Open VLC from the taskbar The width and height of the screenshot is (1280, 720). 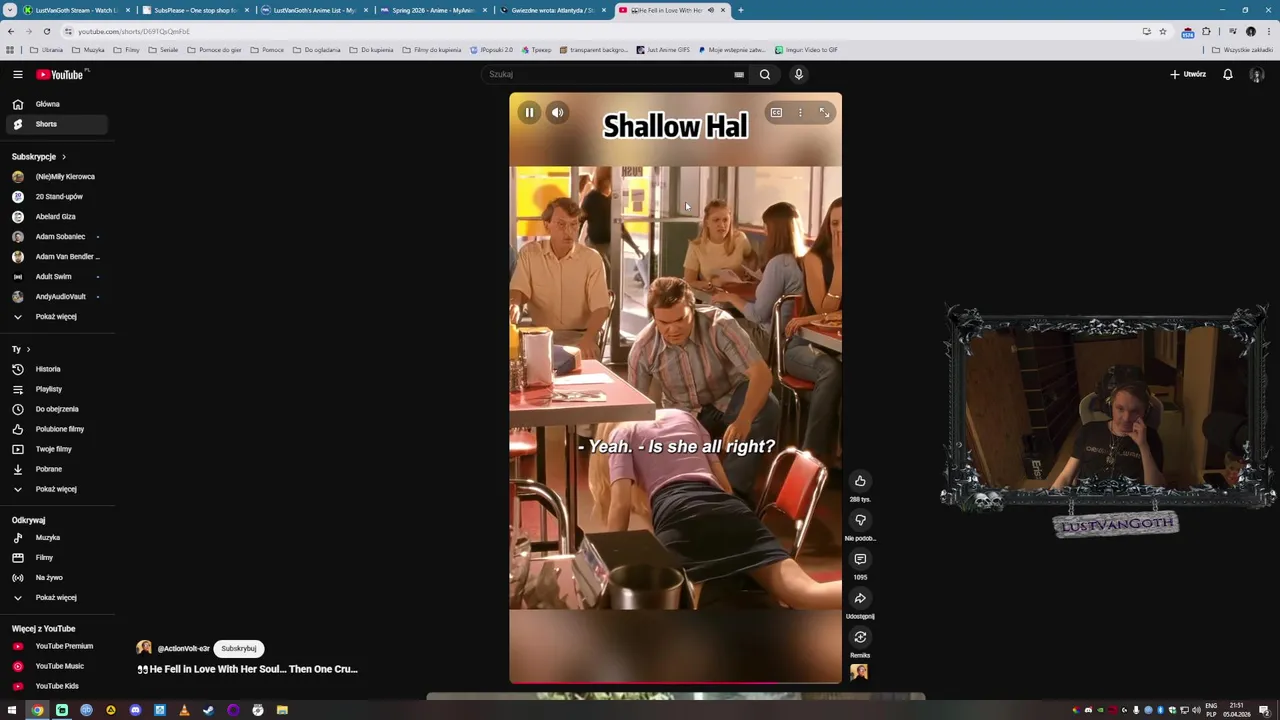pos(184,710)
